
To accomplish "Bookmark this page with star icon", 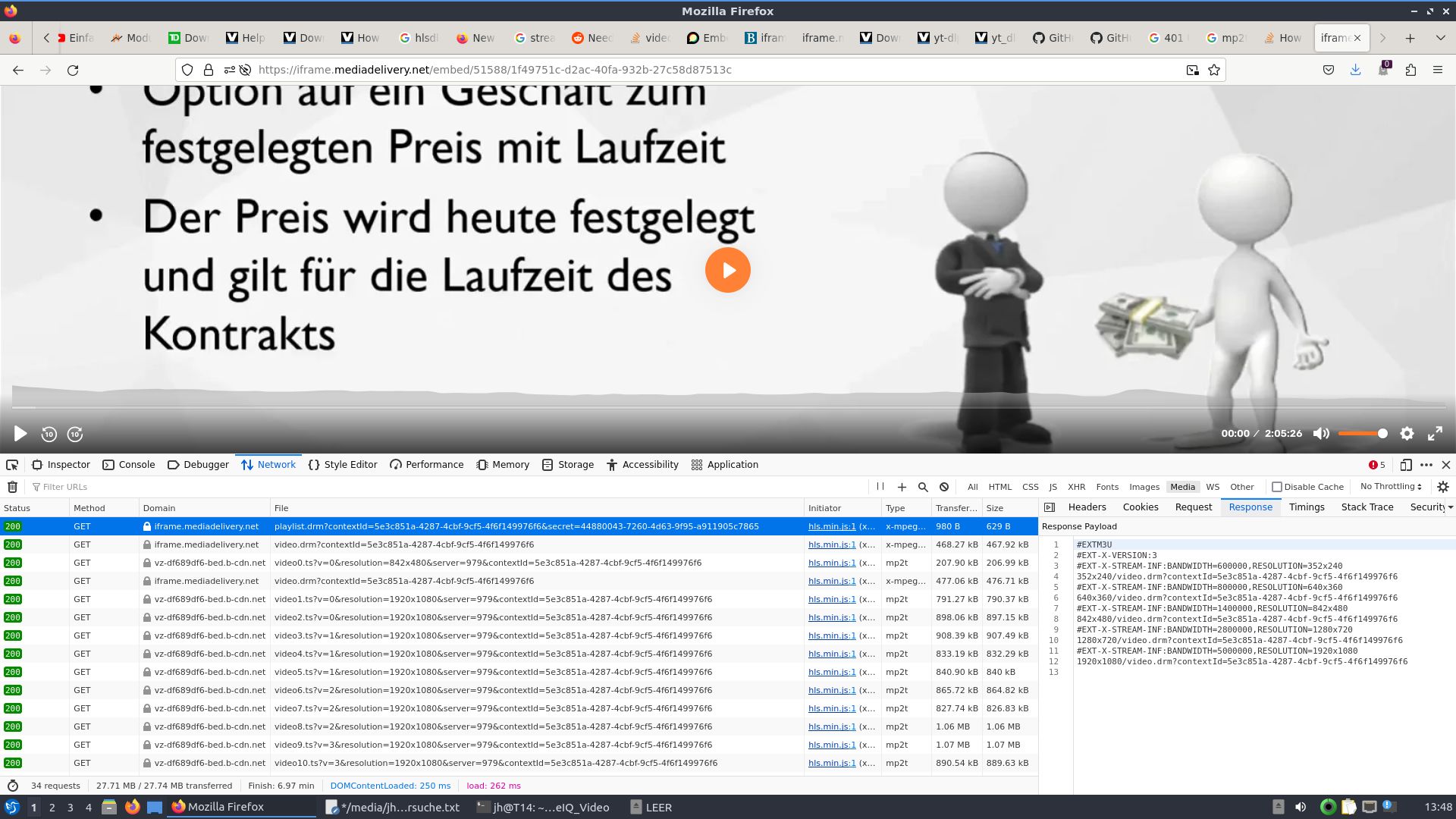I will [x=1214, y=70].
